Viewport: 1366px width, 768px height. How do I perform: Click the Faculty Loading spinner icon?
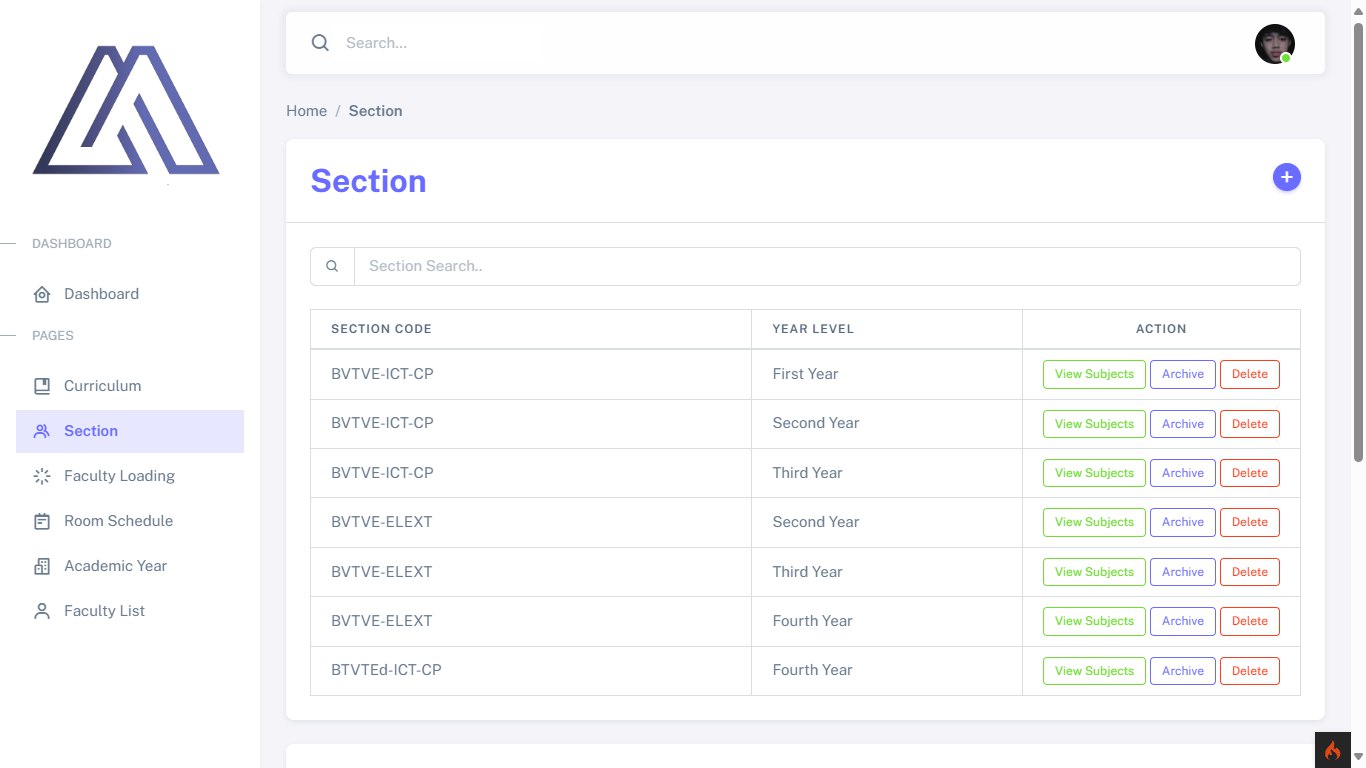pos(42,476)
